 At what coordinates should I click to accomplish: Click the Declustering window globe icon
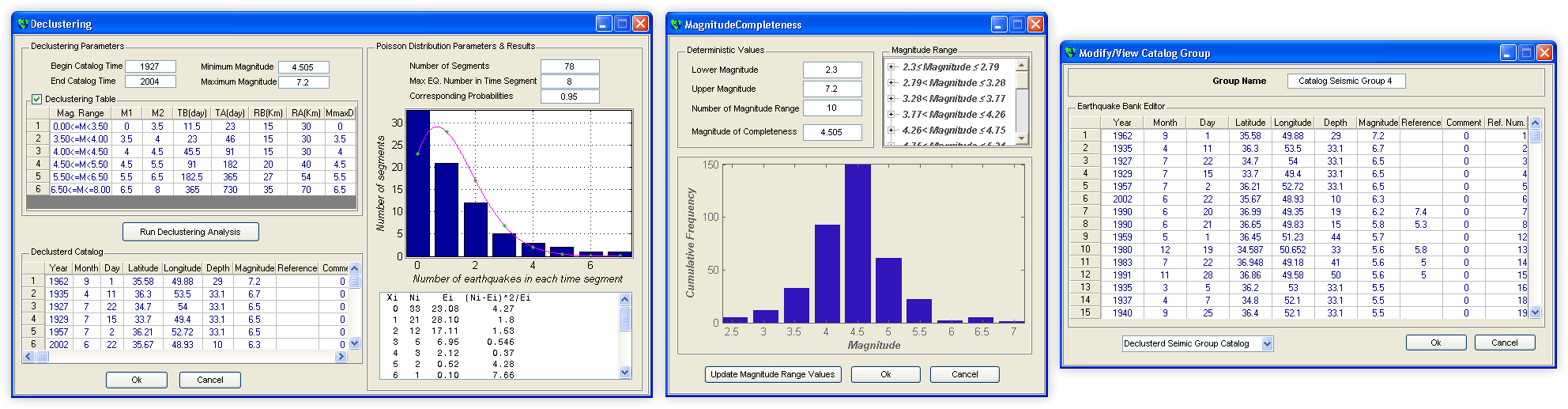tap(23, 25)
